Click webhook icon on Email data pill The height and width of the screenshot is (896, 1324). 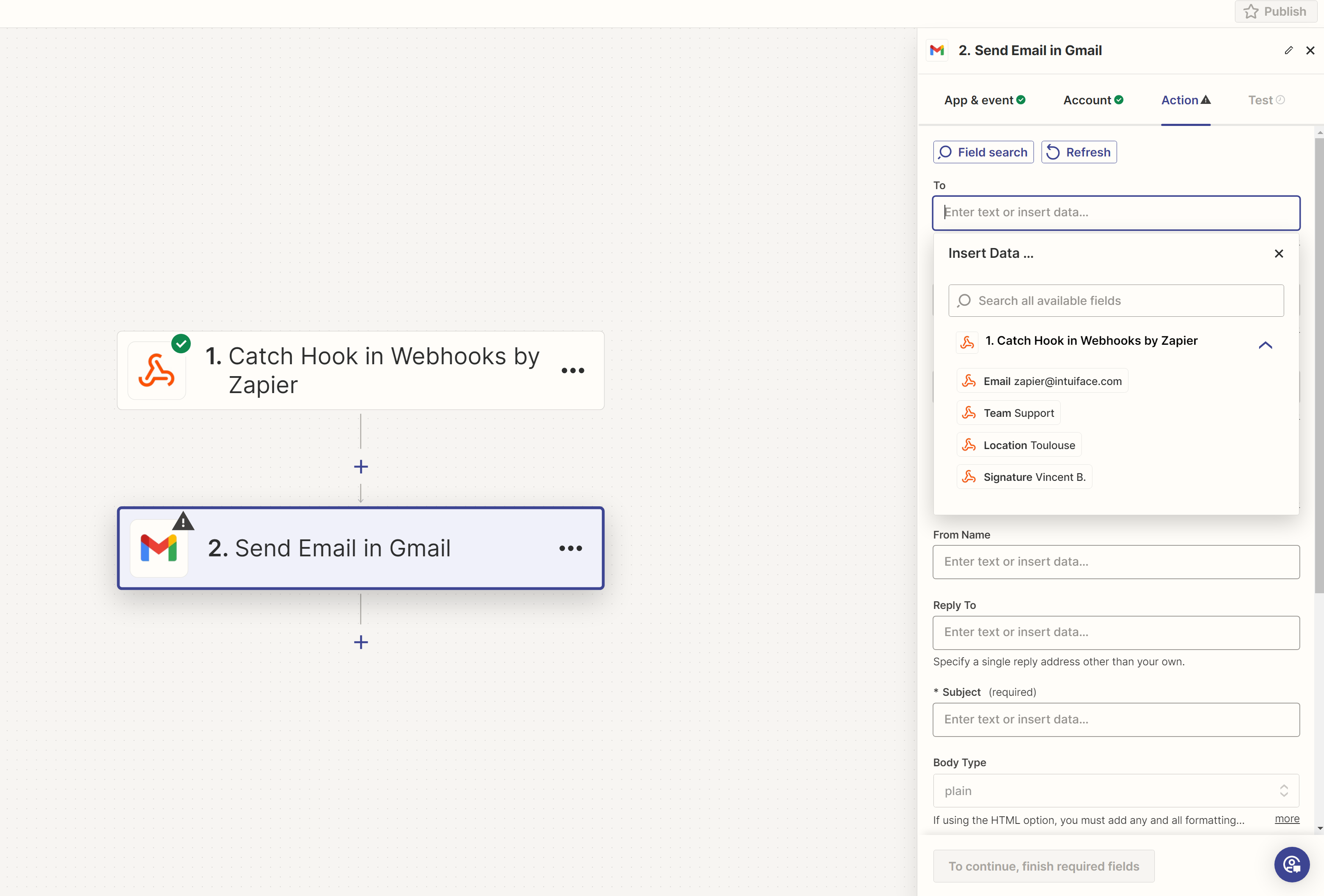pos(969,381)
